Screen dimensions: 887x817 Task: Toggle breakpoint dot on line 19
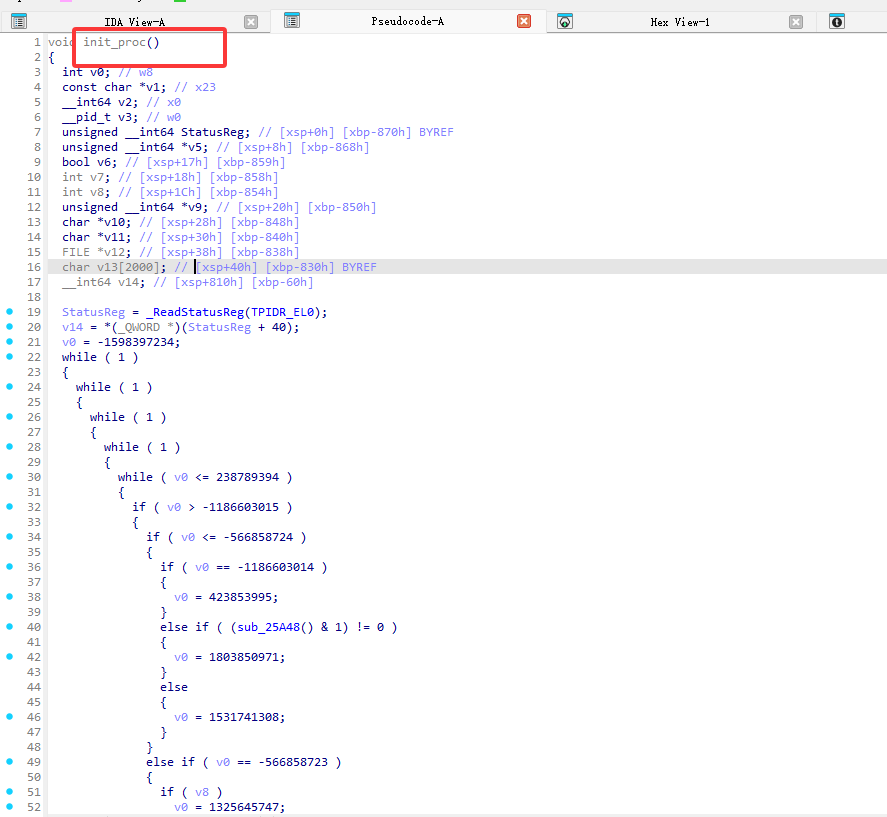[x=10, y=312]
